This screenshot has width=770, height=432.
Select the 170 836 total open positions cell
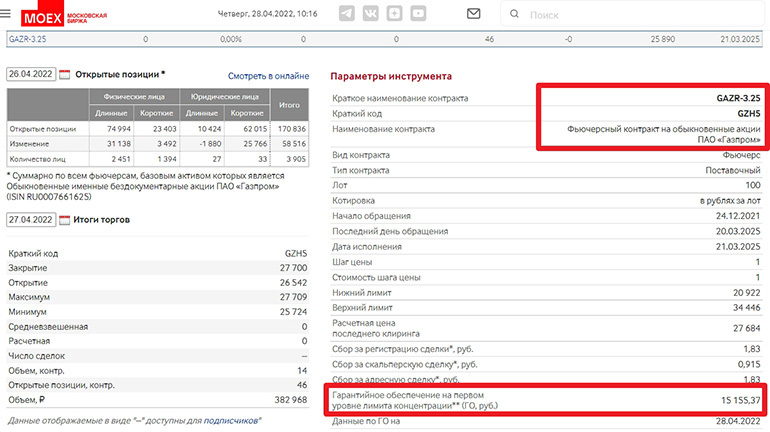pyautogui.click(x=292, y=129)
